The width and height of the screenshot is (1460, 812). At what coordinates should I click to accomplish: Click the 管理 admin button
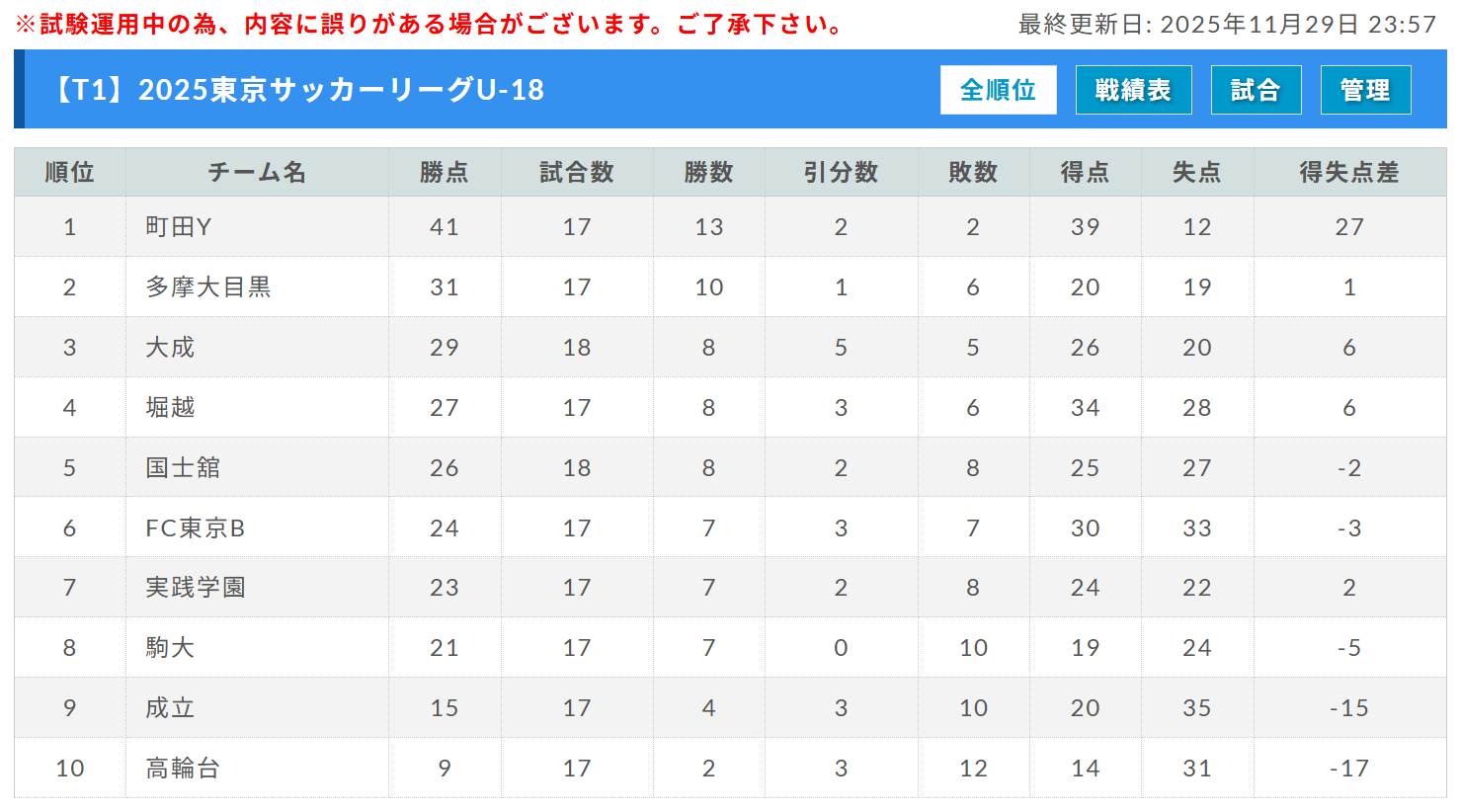tap(1365, 90)
